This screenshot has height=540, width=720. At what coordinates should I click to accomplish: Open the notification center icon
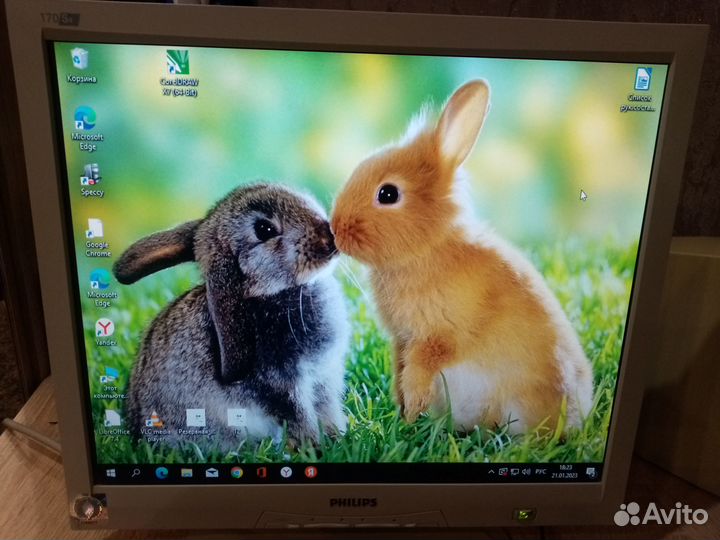point(591,472)
